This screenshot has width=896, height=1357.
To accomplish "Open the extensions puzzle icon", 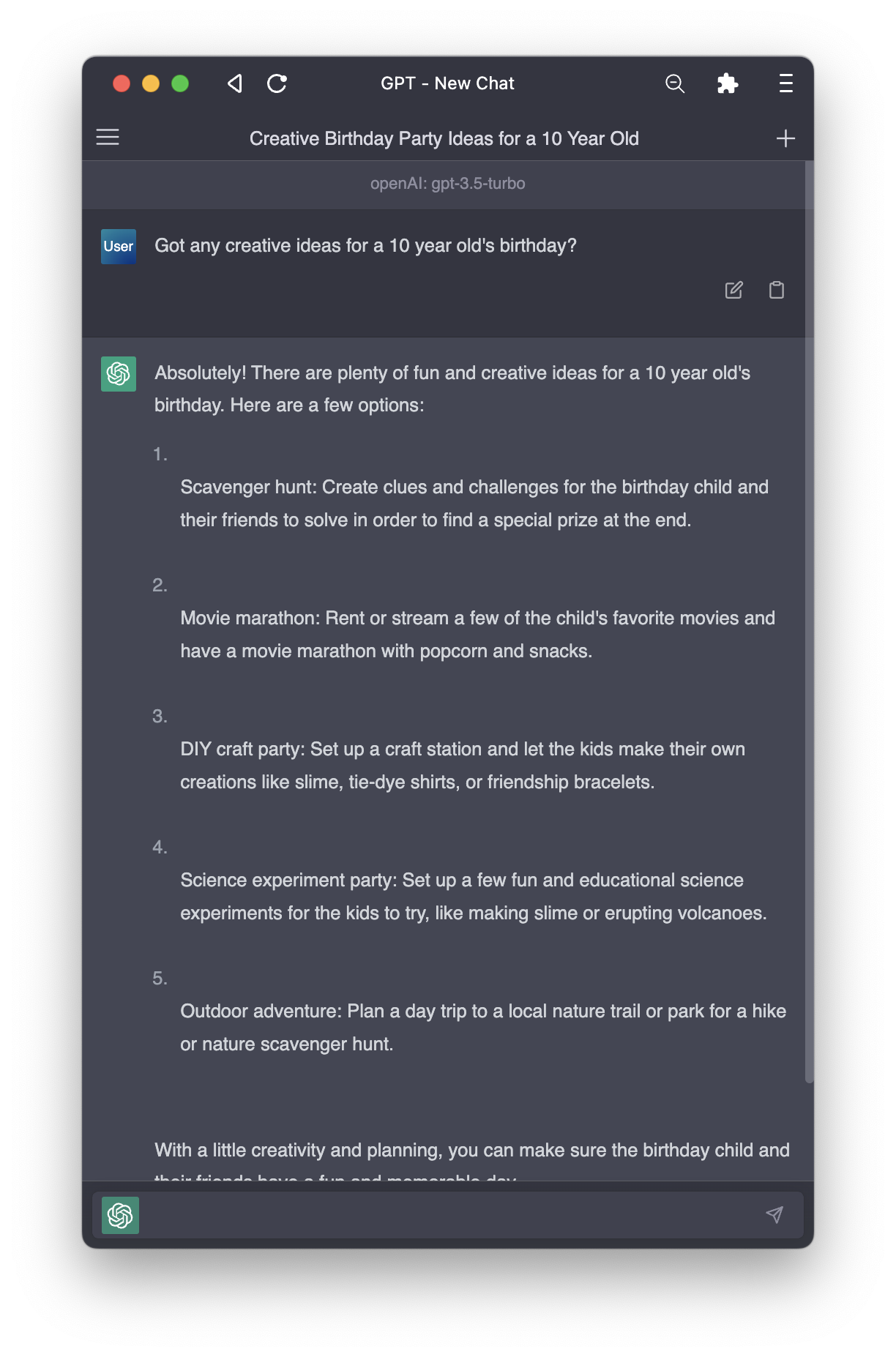I will (727, 83).
